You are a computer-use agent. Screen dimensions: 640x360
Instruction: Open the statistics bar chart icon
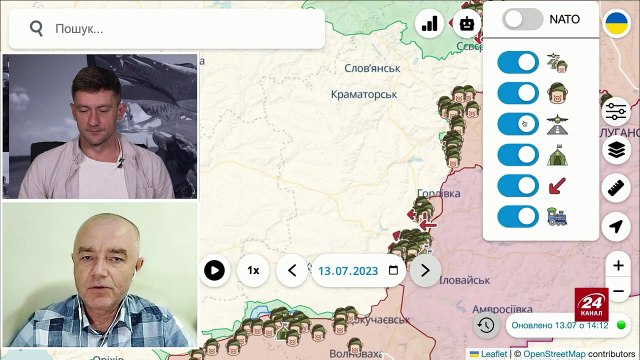coord(429,24)
